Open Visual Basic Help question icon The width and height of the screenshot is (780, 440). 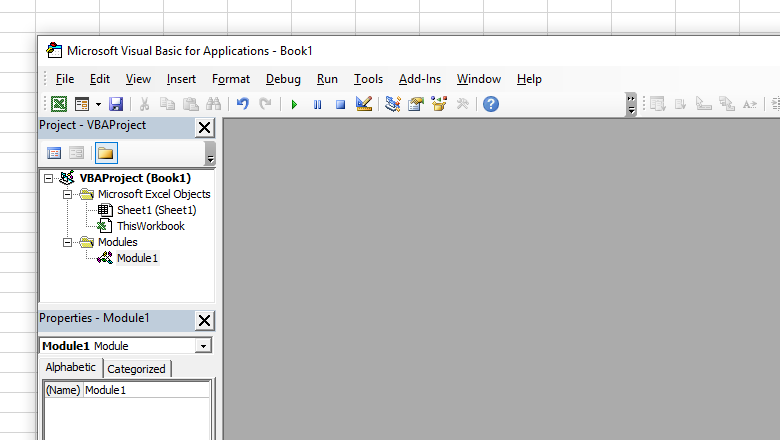point(491,104)
